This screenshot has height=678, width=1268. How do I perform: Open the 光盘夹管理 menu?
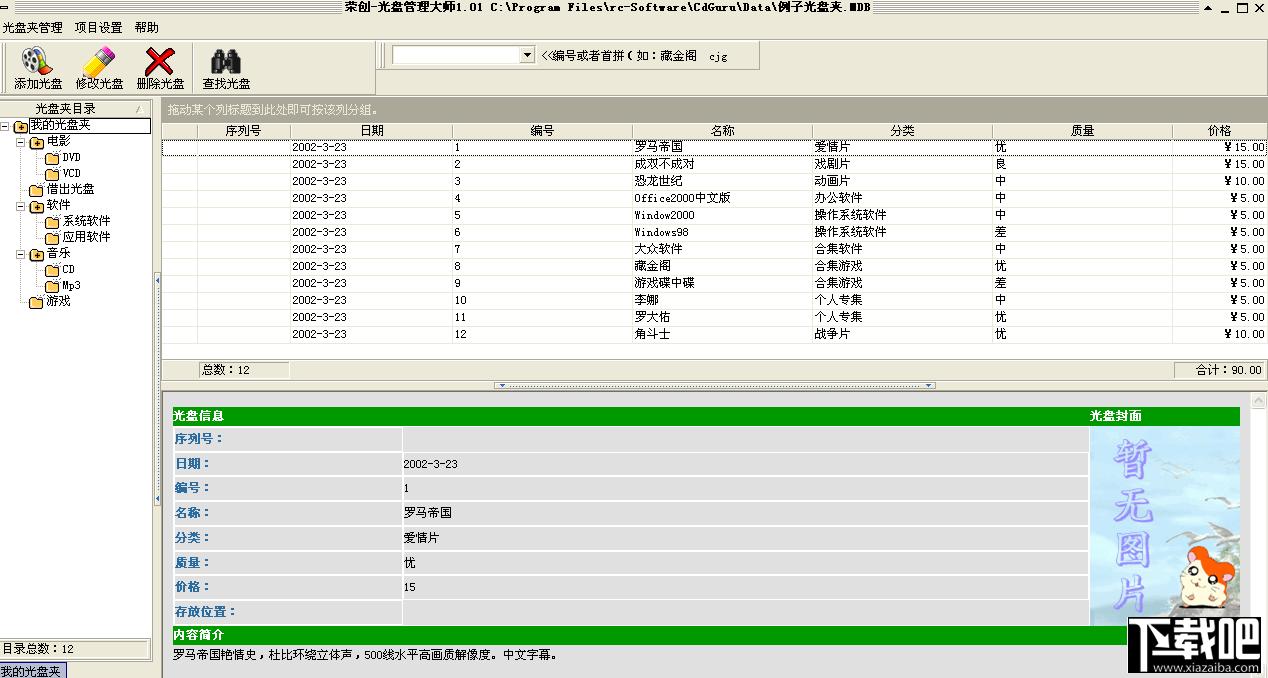coord(32,28)
